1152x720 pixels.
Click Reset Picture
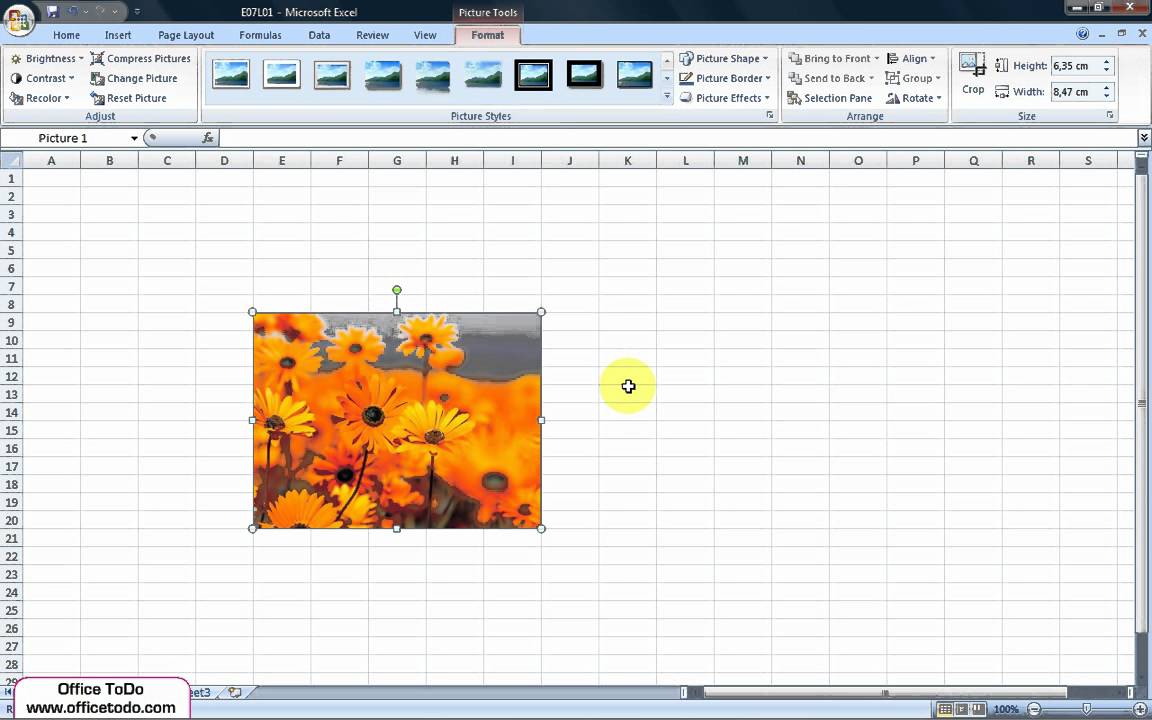(129, 98)
